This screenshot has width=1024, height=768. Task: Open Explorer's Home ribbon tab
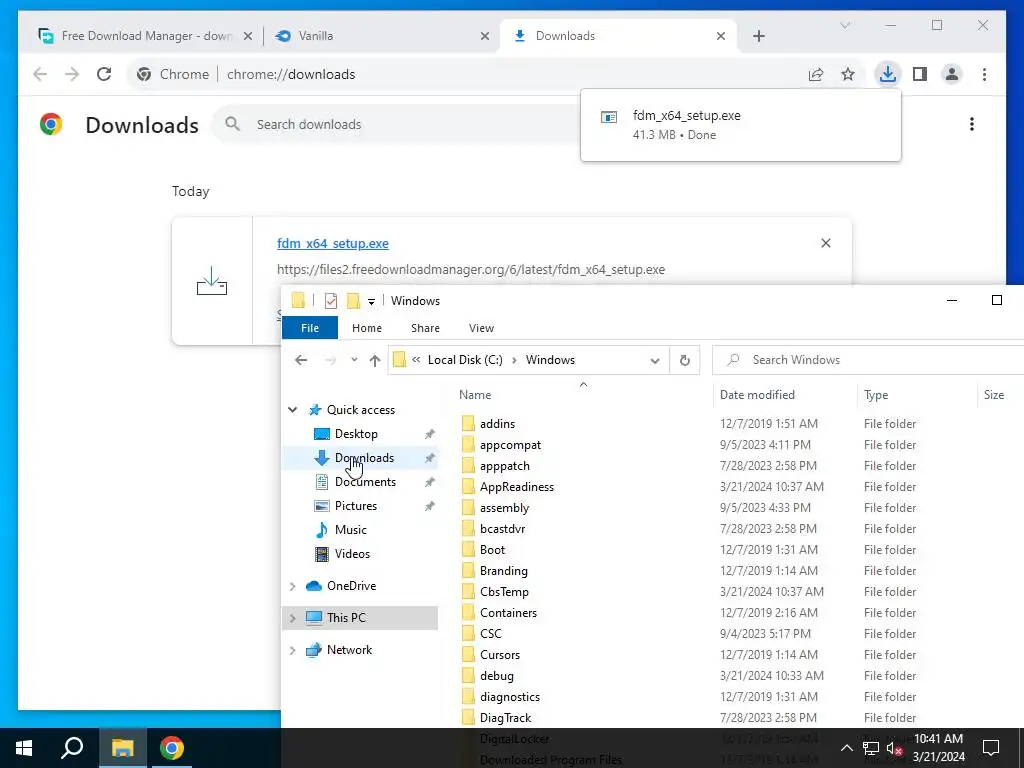(x=366, y=328)
